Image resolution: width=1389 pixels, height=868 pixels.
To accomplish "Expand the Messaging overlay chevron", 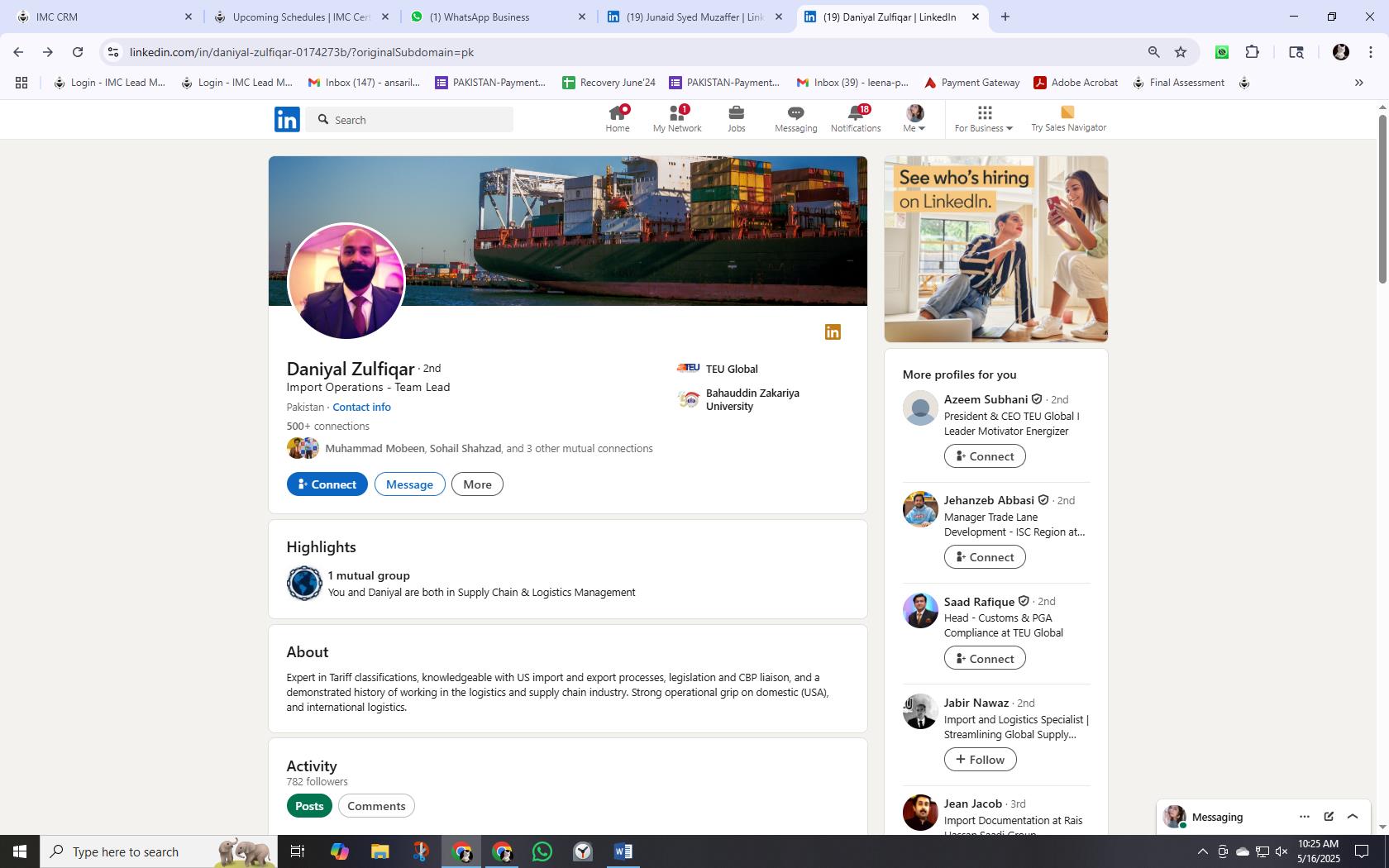I will 1353,817.
